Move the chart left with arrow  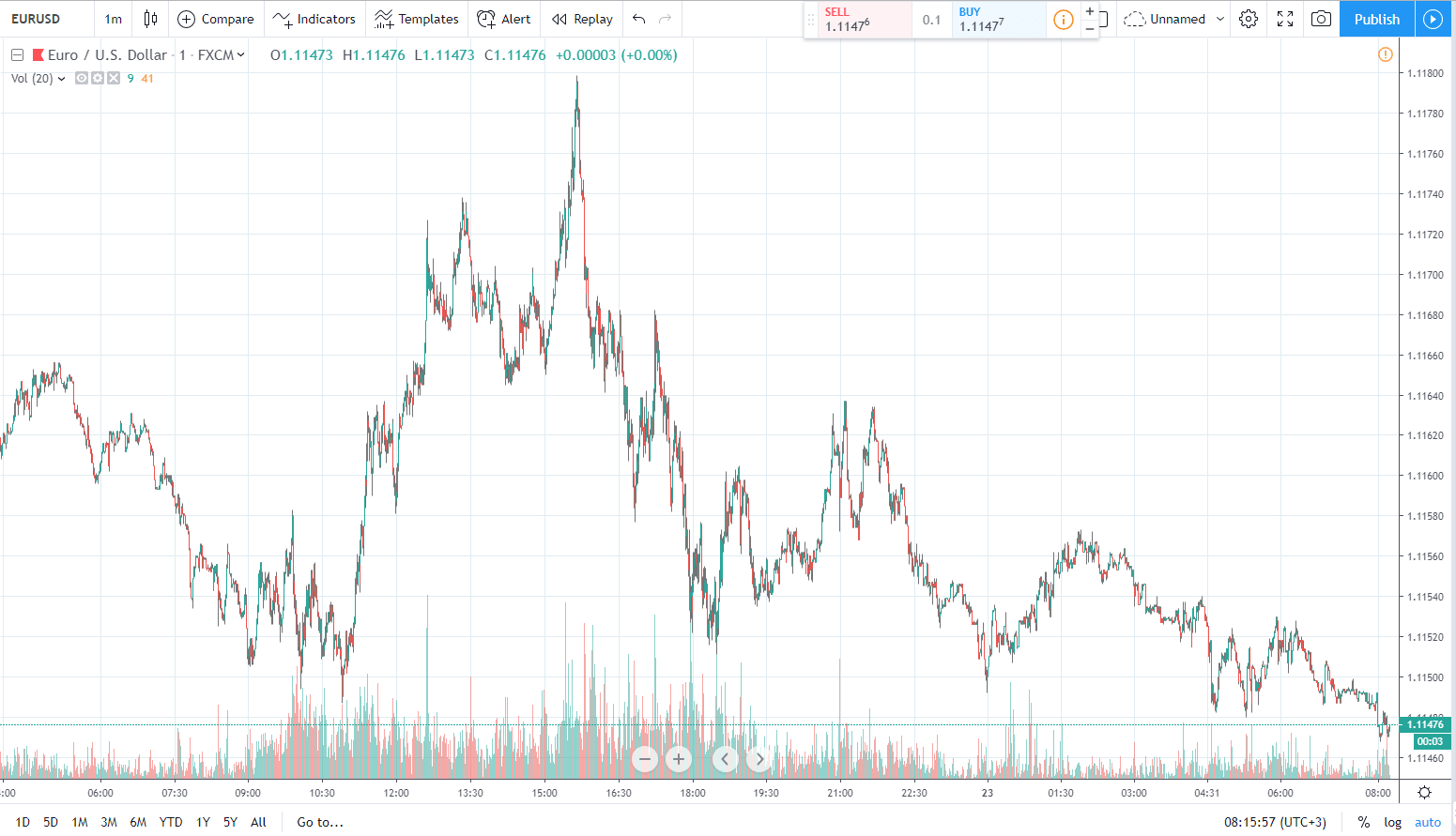point(726,759)
